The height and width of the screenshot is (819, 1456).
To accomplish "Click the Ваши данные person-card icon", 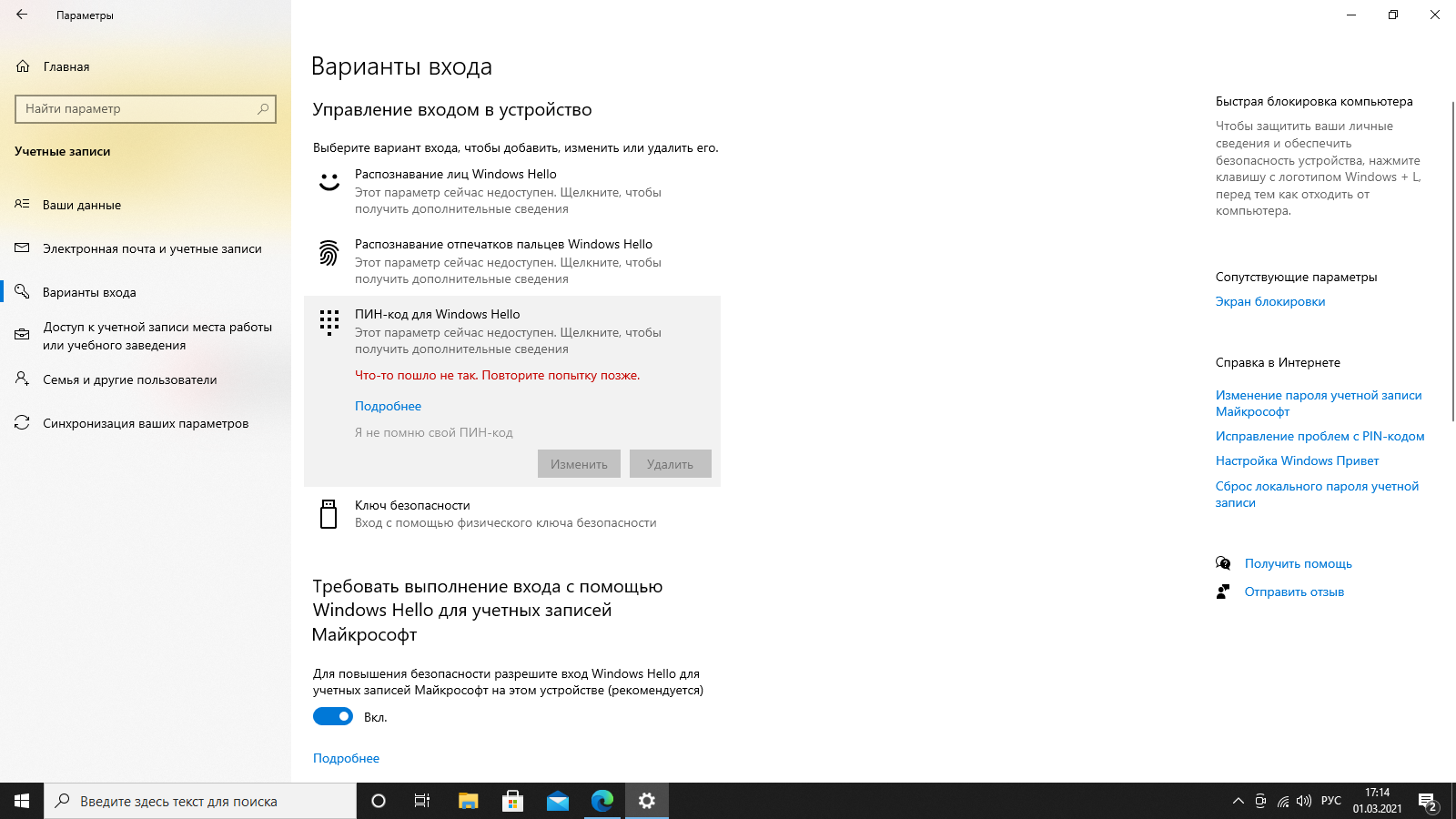I will 23,204.
